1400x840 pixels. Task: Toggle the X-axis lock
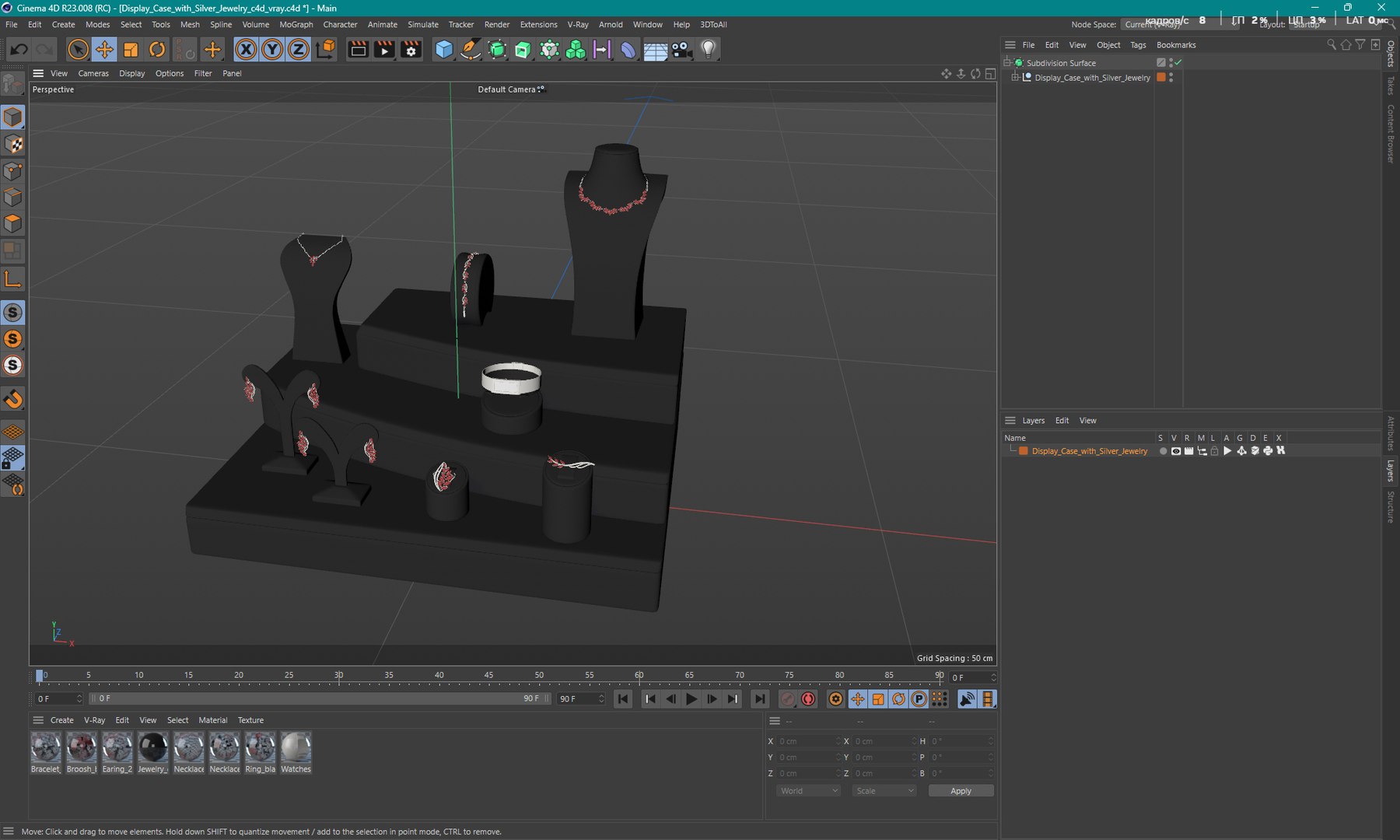click(246, 50)
